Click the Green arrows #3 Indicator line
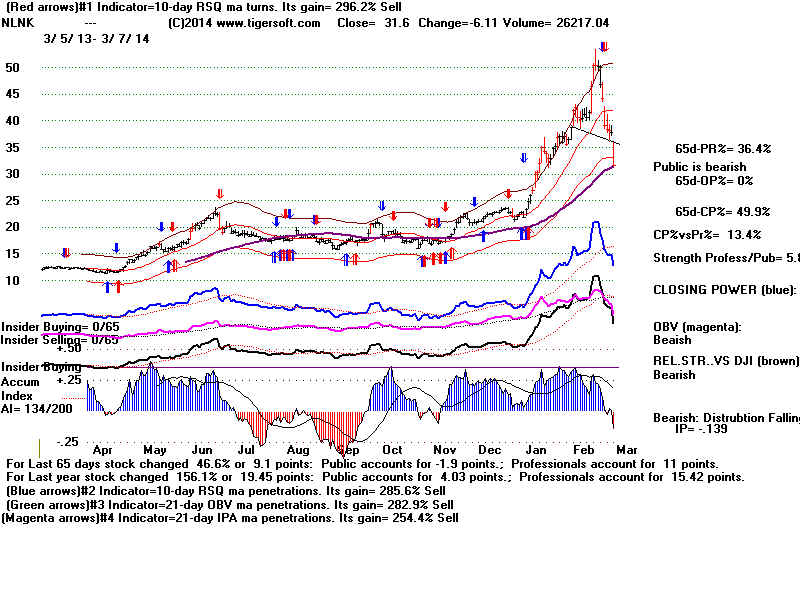800x600 pixels. pyautogui.click(x=230, y=505)
